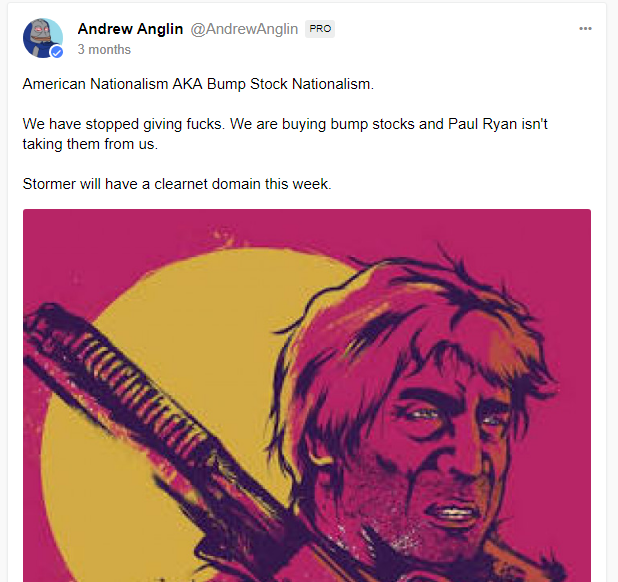Click the "taking them from us." text line
Screen dimensions: 618x582
pos(90,144)
